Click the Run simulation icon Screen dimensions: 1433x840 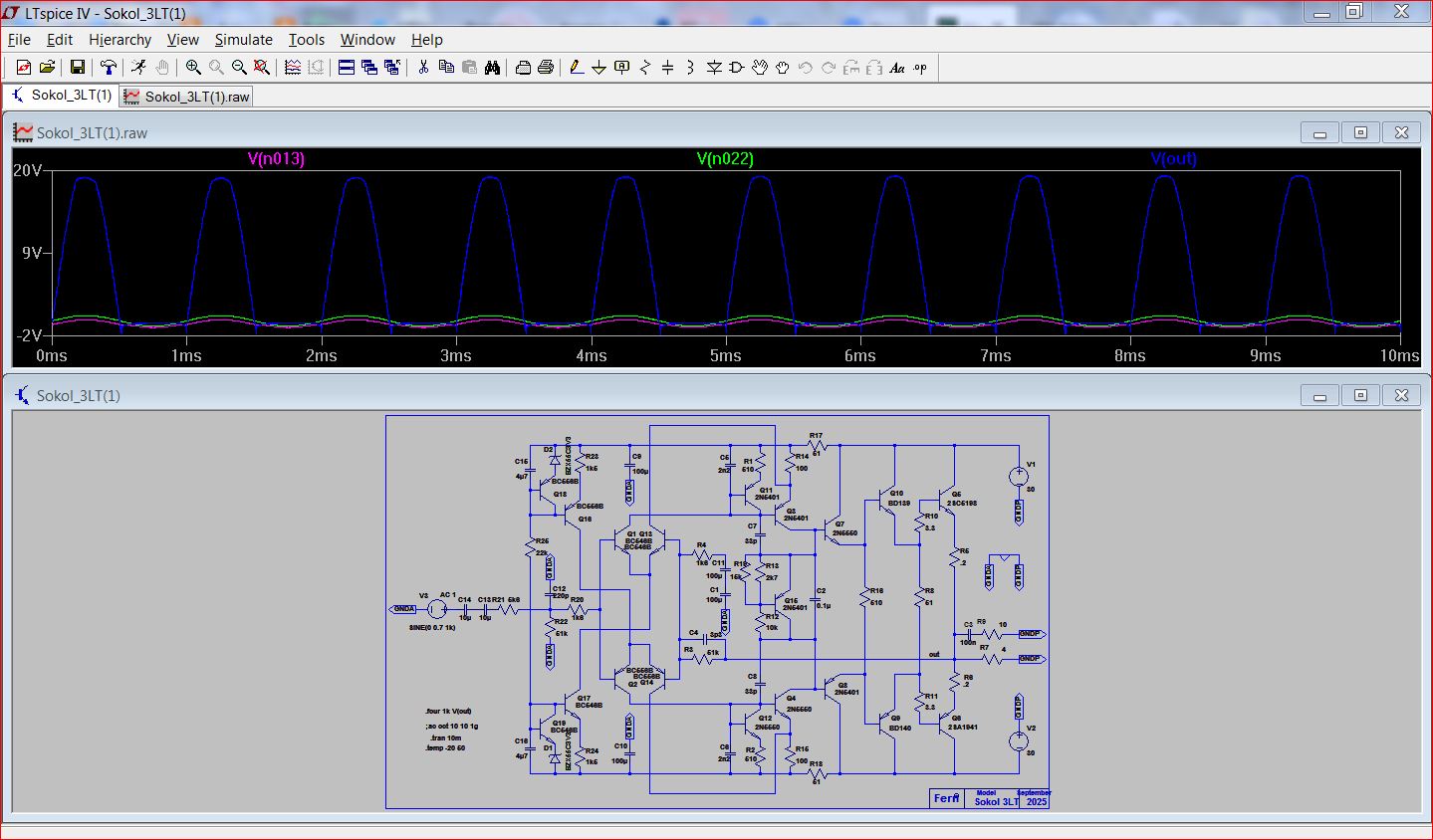tap(138, 68)
